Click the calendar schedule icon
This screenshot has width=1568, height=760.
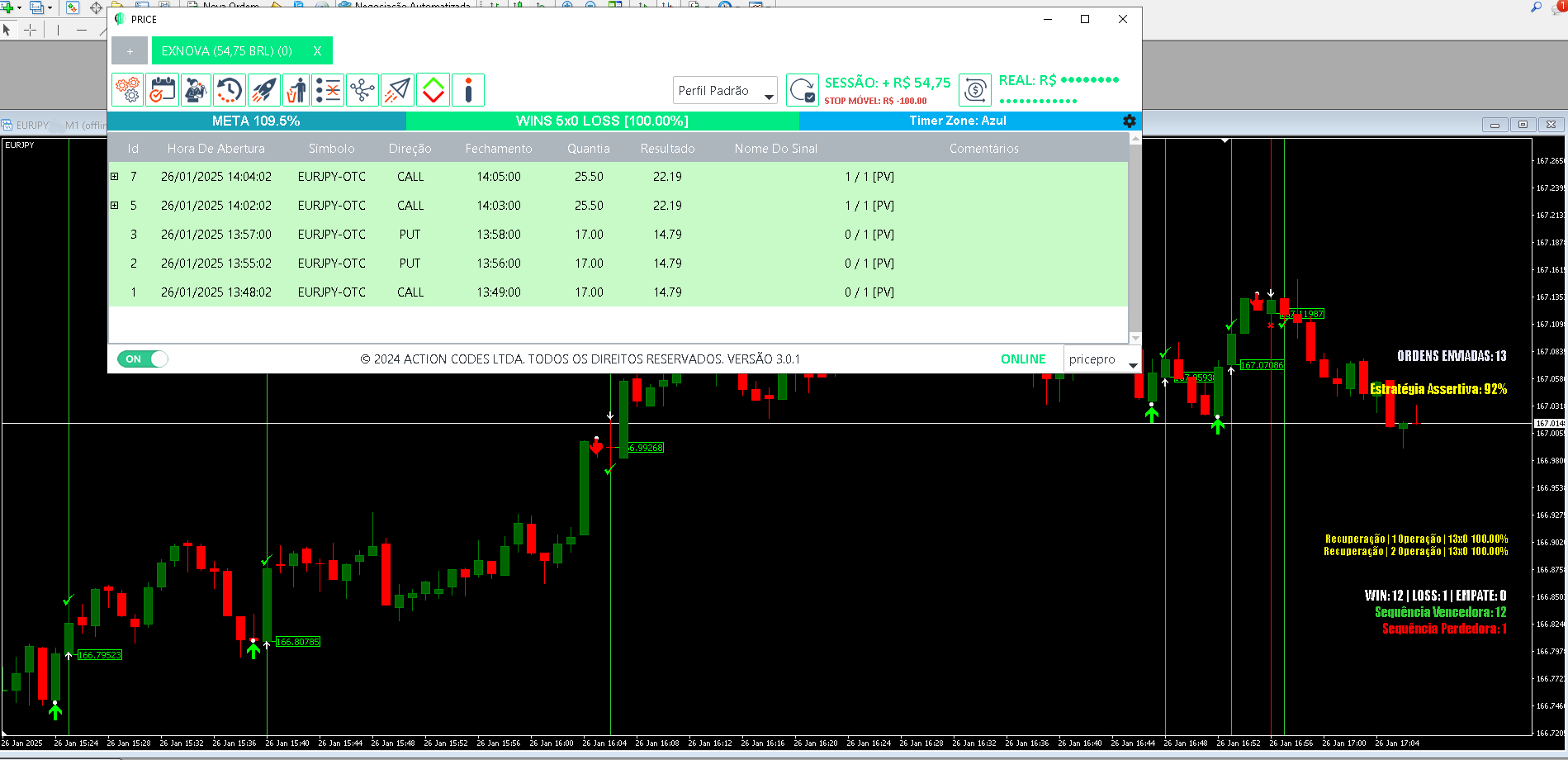pos(162,90)
